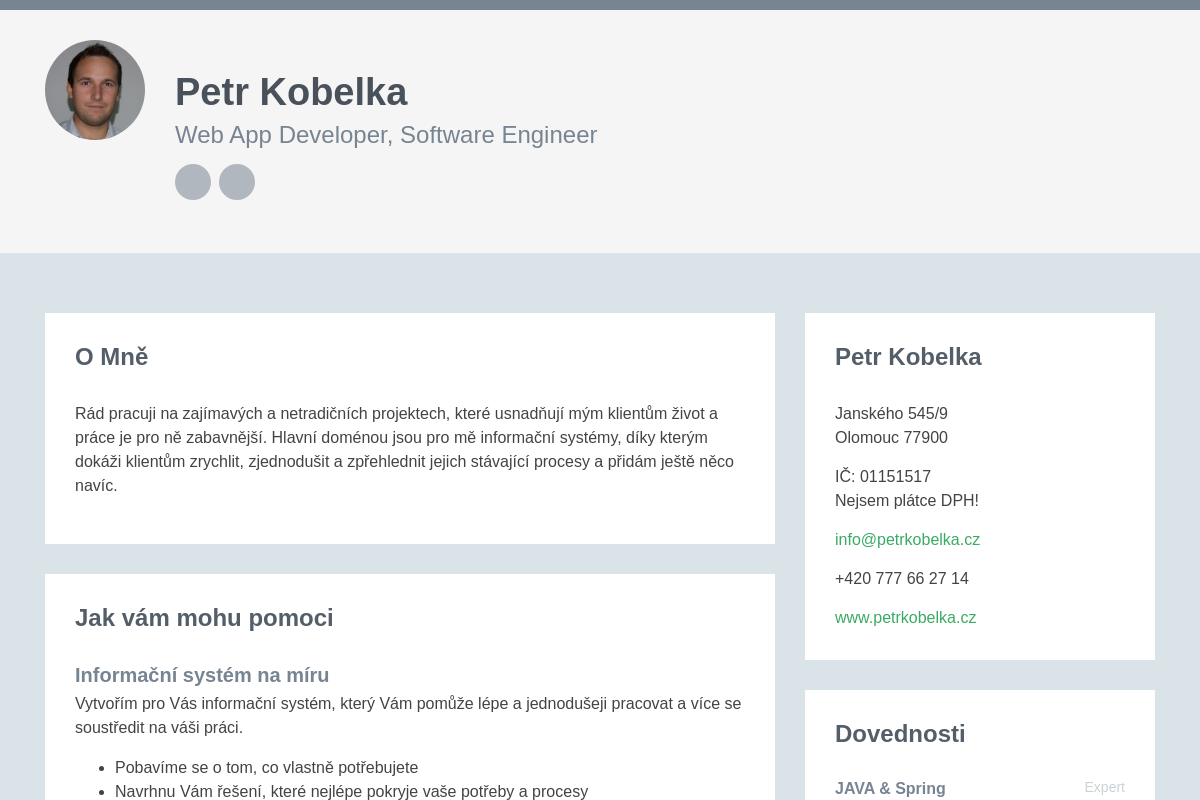Click the phone number +420 777 66 27 14
Image resolution: width=1200 pixels, height=800 pixels.
point(902,579)
